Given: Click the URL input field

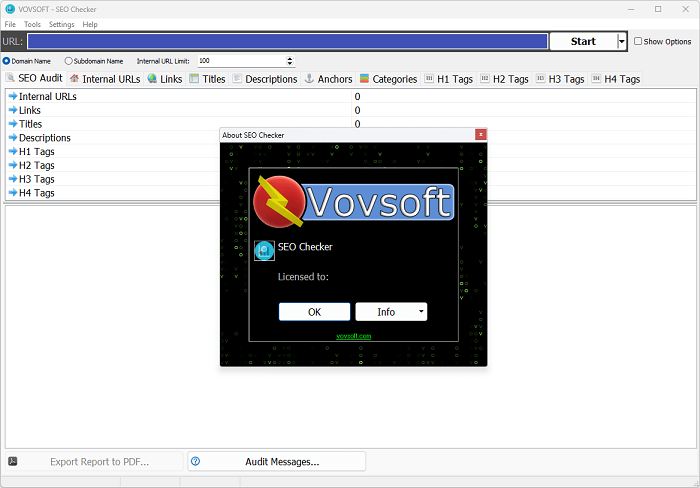Looking at the screenshot, I should 287,42.
